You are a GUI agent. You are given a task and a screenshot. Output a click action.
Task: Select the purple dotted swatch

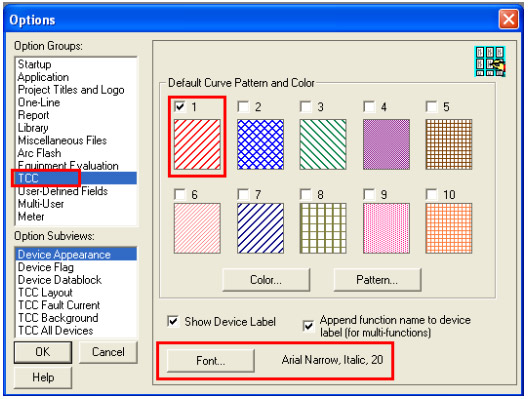pyautogui.click(x=386, y=144)
